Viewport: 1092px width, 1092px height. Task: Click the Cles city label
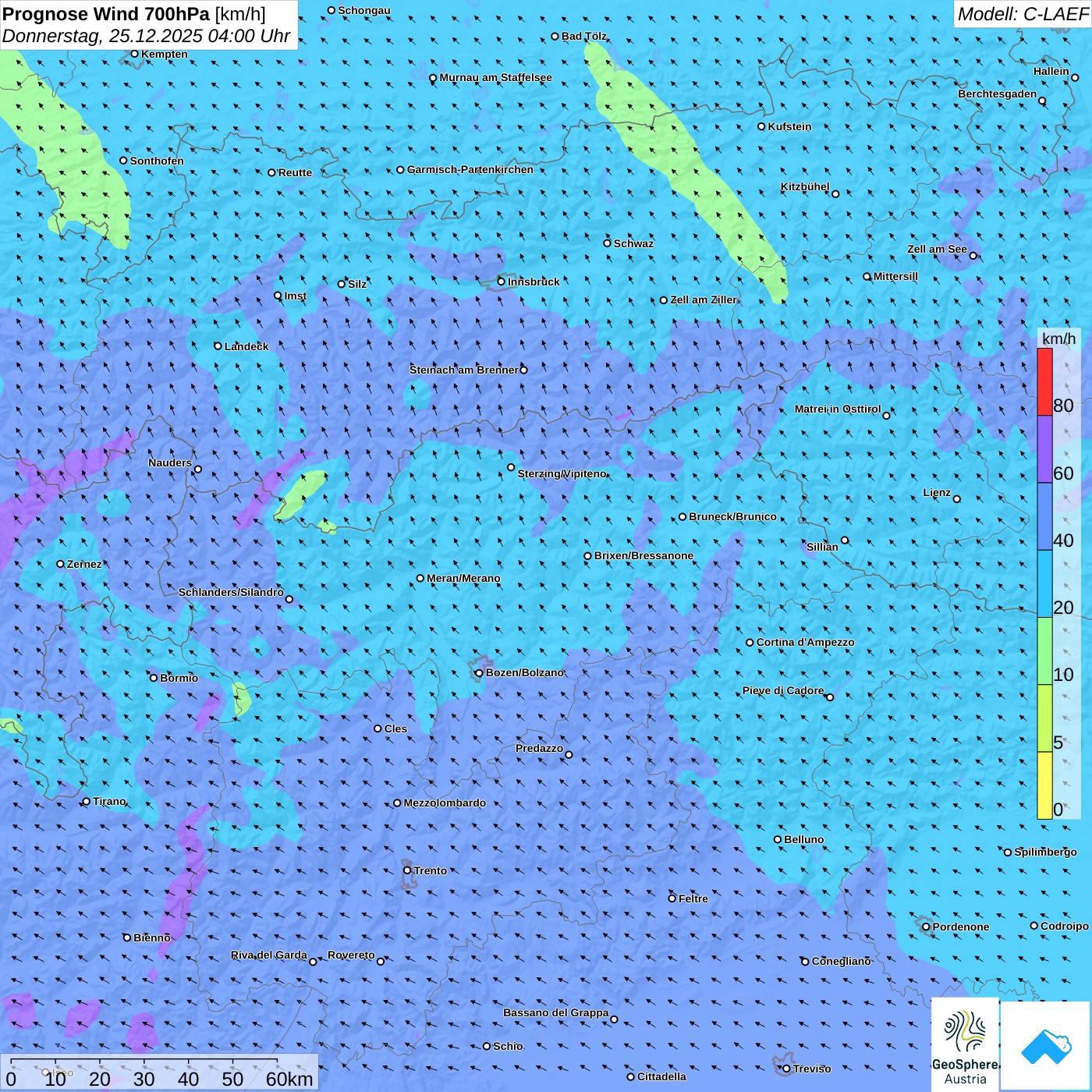pyautogui.click(x=395, y=729)
